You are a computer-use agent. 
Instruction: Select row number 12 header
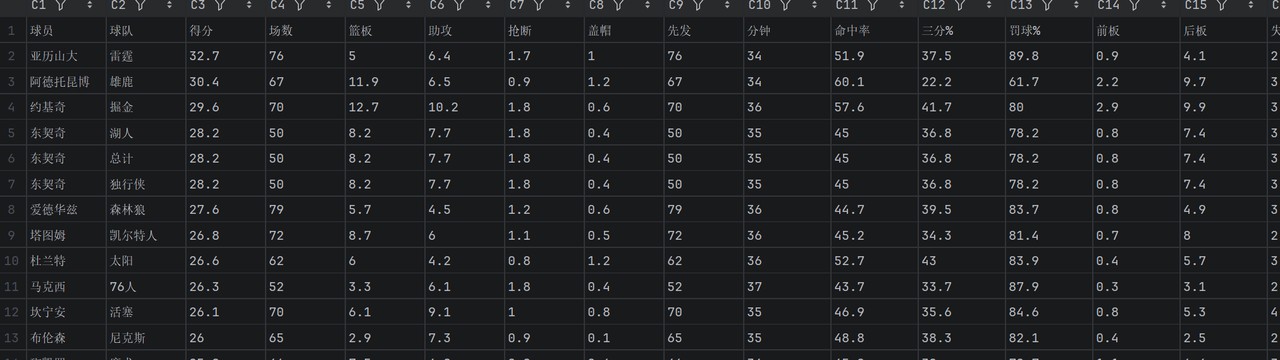point(12,311)
